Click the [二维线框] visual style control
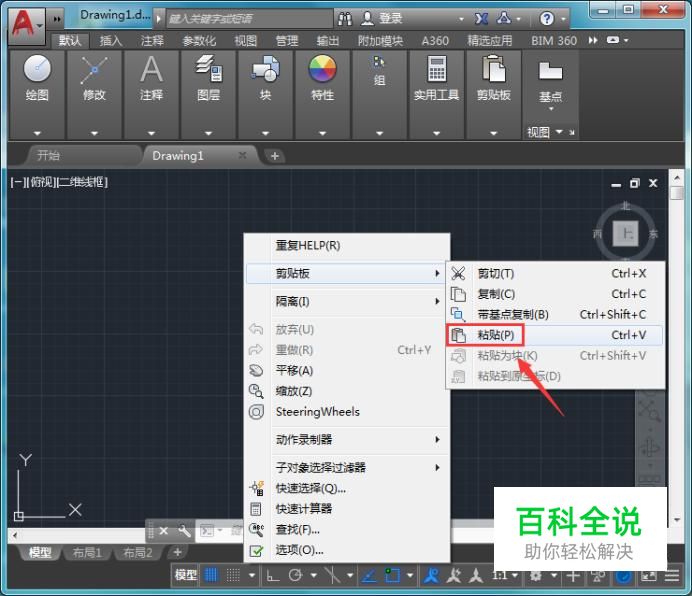 point(83,181)
